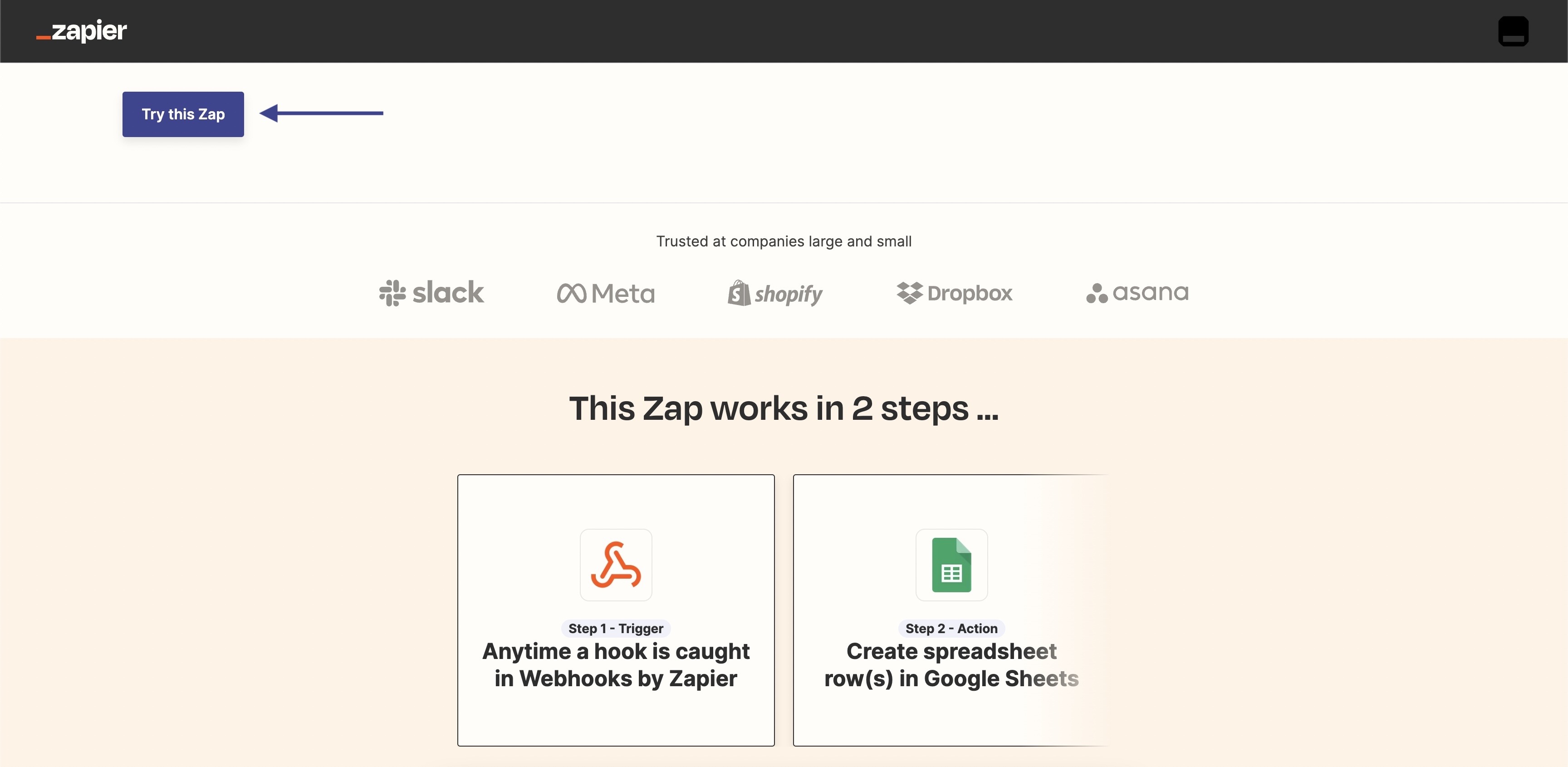Click the Webhooks by Zapier icon
The image size is (1568, 767).
click(616, 565)
